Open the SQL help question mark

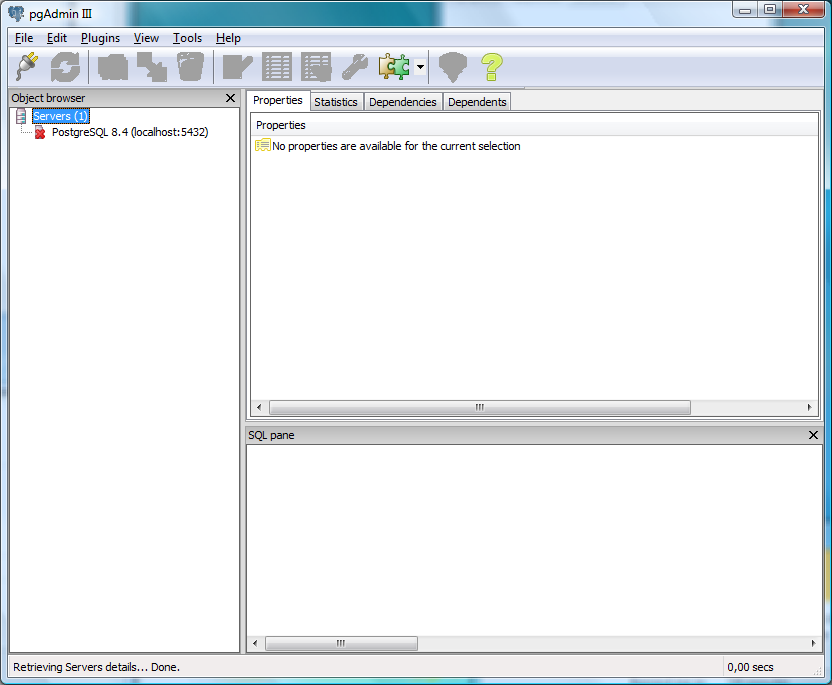492,67
